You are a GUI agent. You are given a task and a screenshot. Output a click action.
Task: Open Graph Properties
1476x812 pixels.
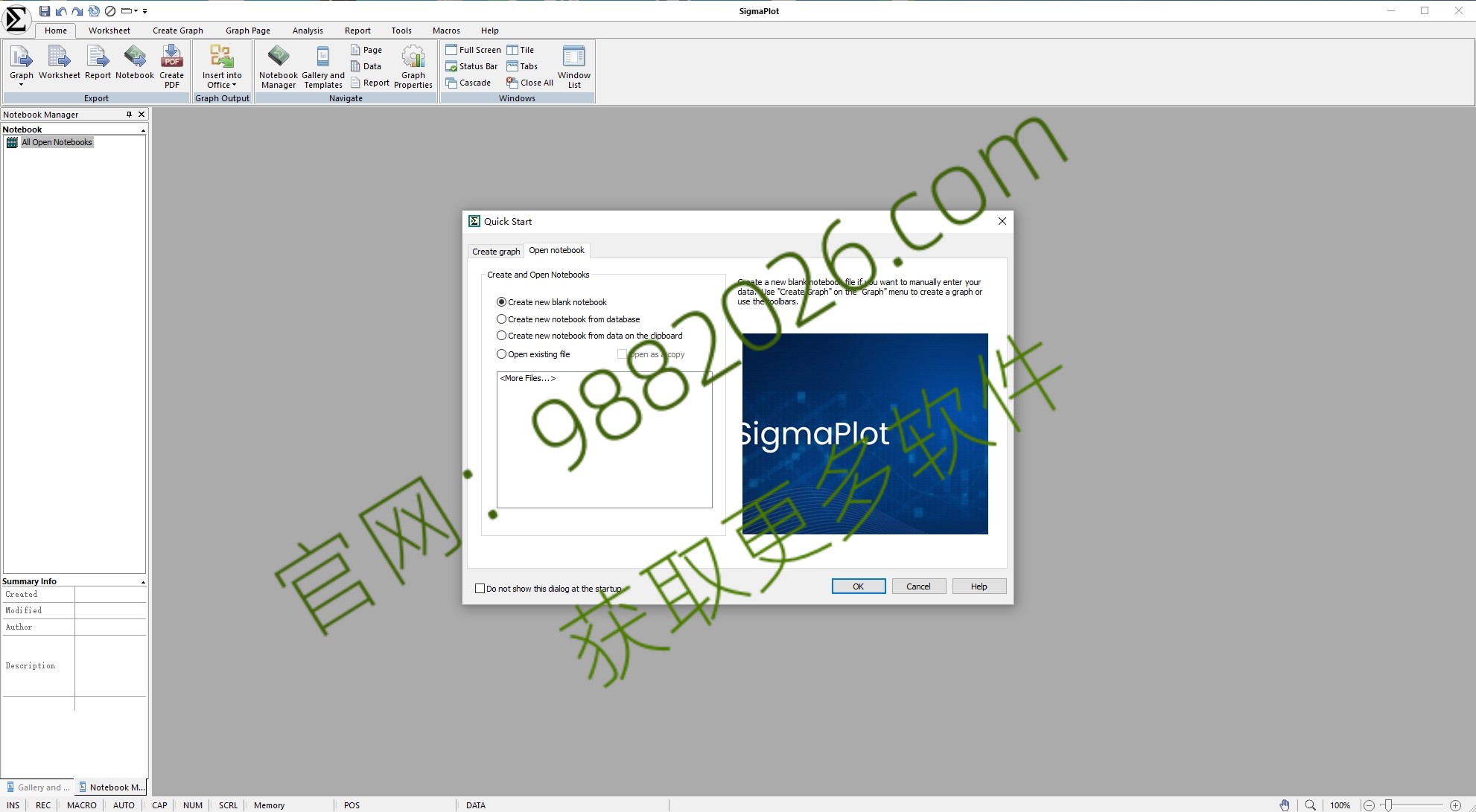click(413, 66)
